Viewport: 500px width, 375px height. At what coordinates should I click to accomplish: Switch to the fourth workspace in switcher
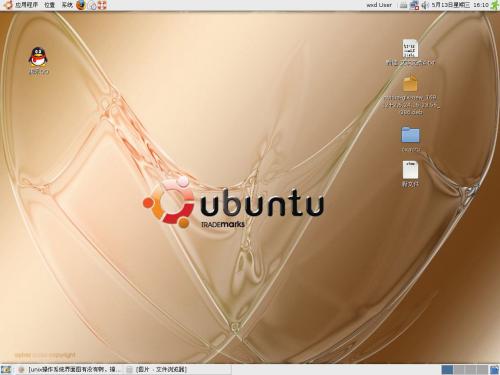click(x=482, y=369)
